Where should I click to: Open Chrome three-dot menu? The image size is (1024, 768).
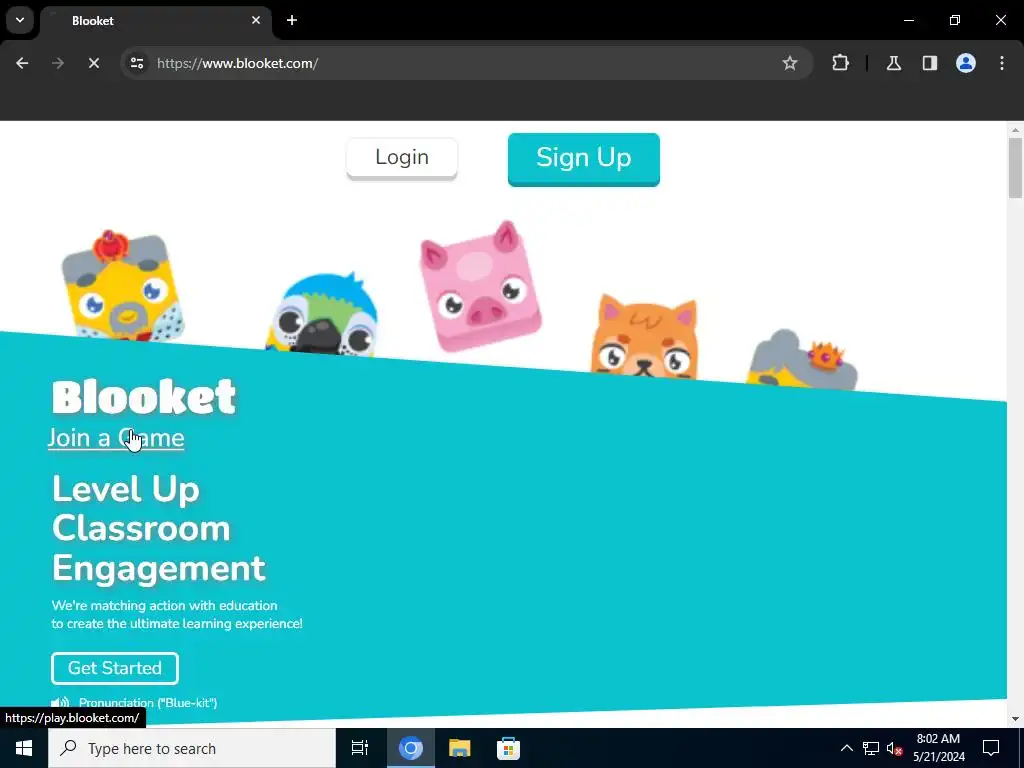coord(1002,63)
